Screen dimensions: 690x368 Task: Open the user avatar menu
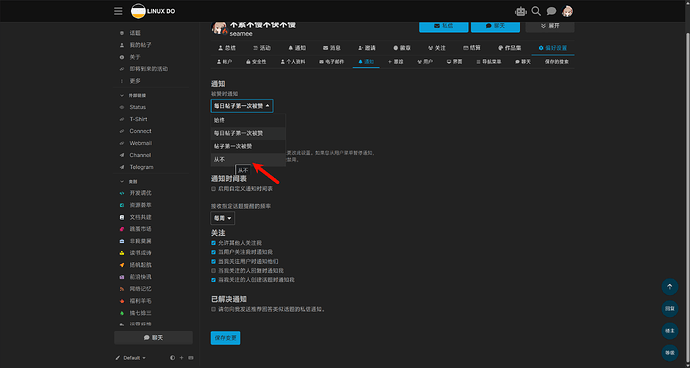point(567,11)
